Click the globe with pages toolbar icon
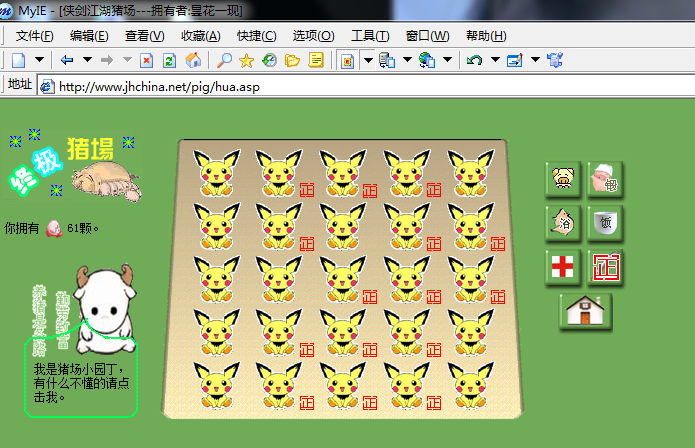Screen dimensions: 695x448 click(427, 60)
